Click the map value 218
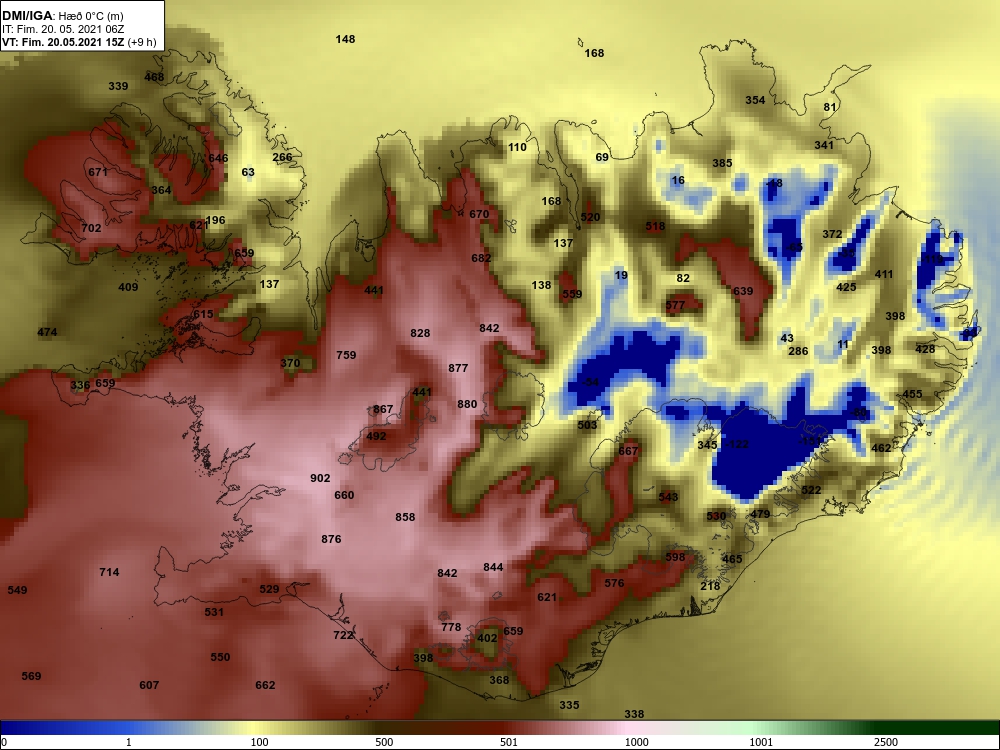Image resolution: width=1000 pixels, height=750 pixels. click(710, 587)
